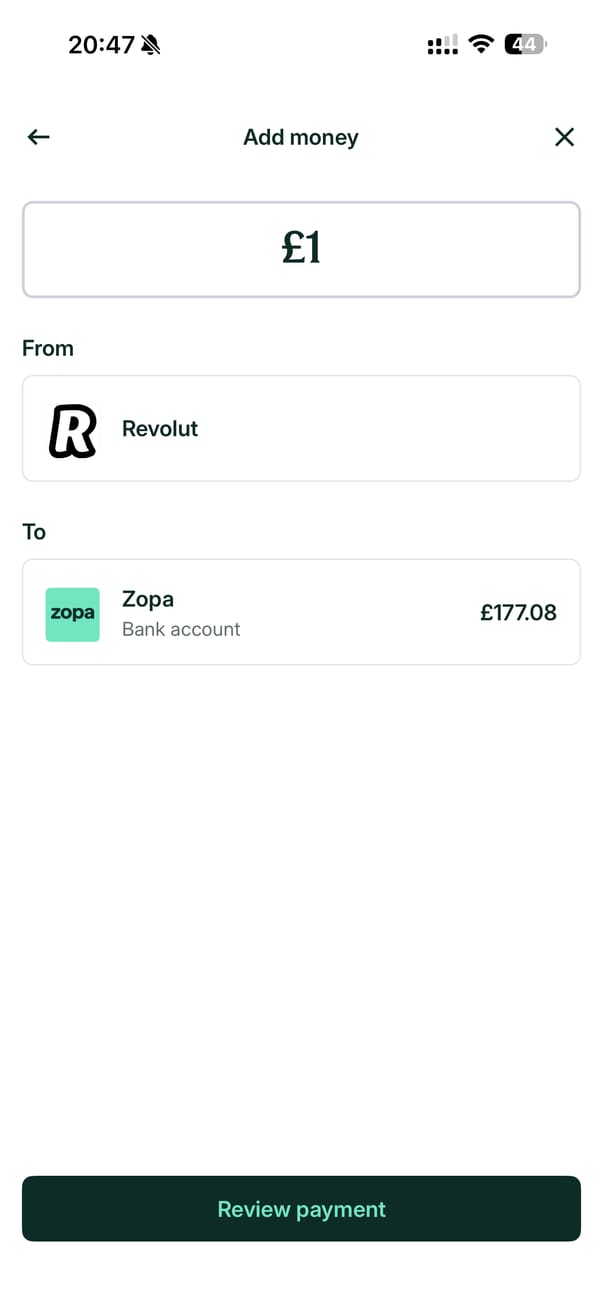This screenshot has width=603, height=1310.
Task: Tap the Wi-Fi status icon
Action: click(x=481, y=45)
